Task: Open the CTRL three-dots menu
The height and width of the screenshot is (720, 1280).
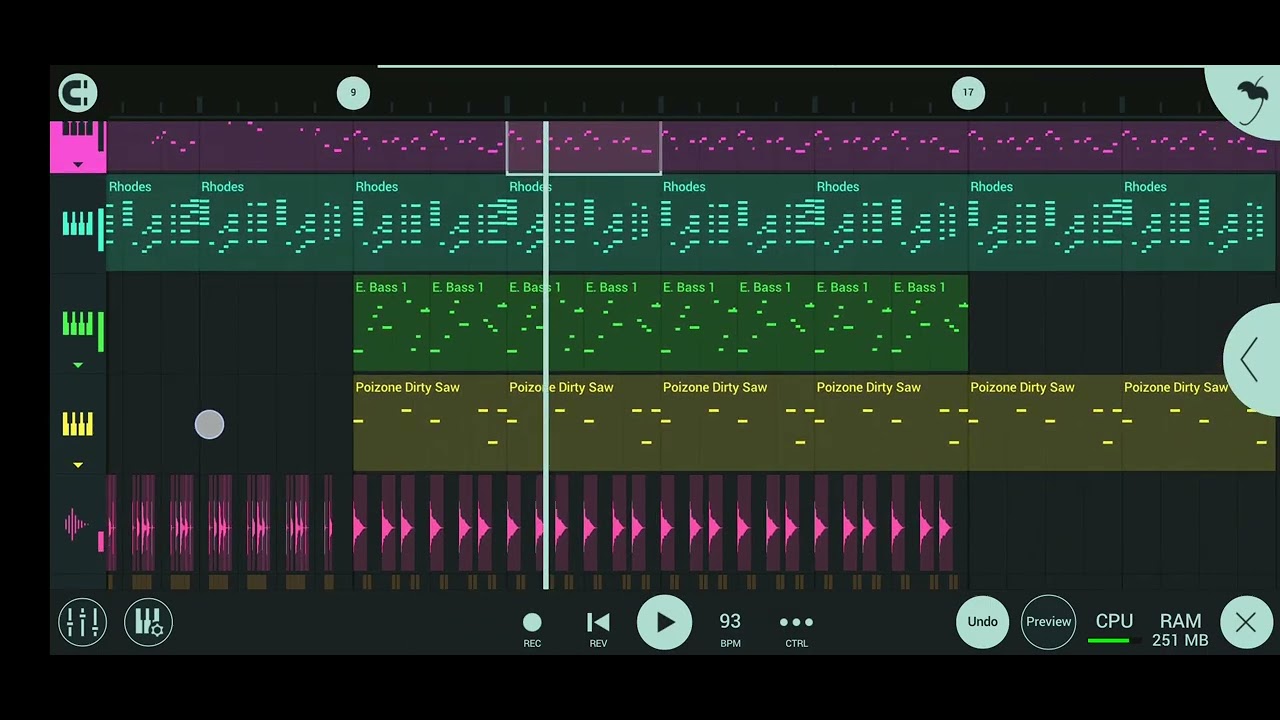Action: tap(796, 628)
